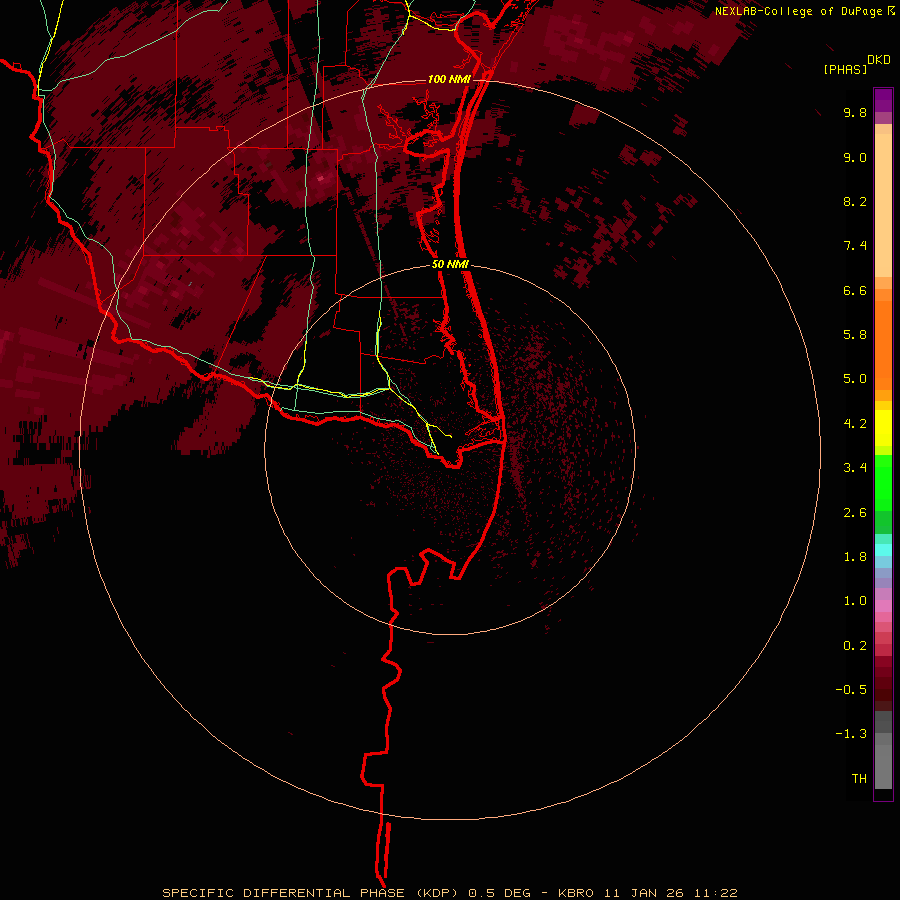The height and width of the screenshot is (900, 900).
Task: Click the DKD legend label
Action: (879, 60)
